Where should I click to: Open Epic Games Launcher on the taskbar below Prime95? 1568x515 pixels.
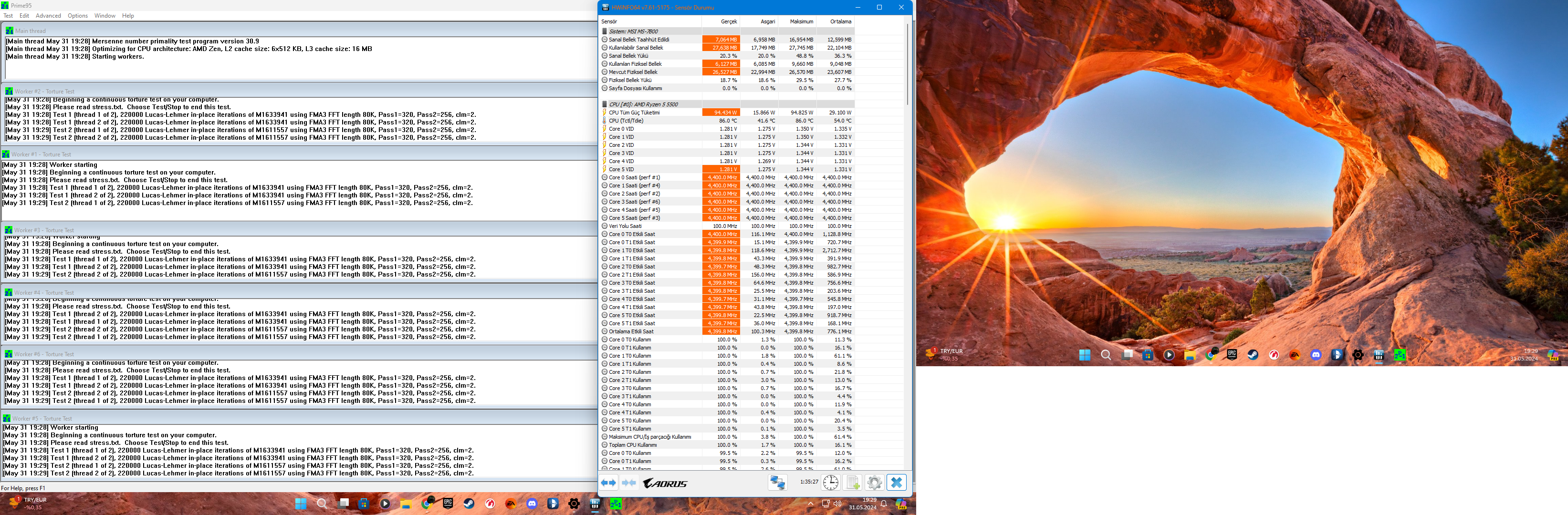[x=448, y=504]
